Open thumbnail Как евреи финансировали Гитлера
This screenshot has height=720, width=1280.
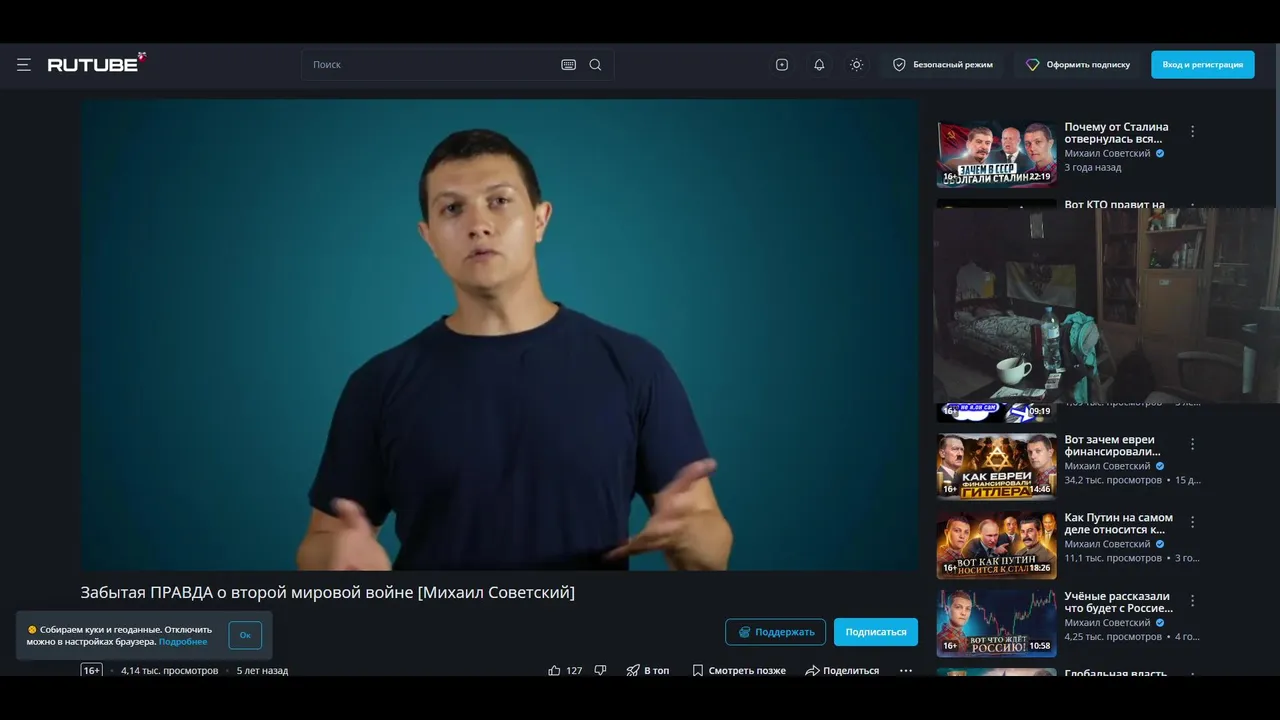pos(996,467)
